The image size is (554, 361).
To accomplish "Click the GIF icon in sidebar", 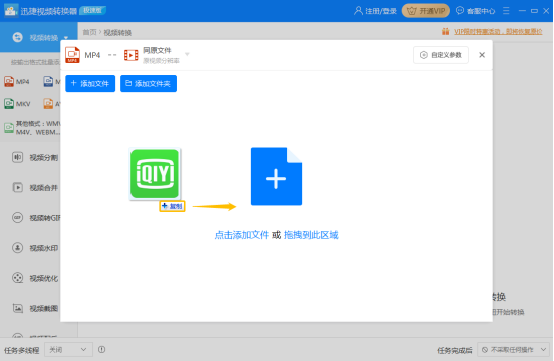I will [x=18, y=218].
